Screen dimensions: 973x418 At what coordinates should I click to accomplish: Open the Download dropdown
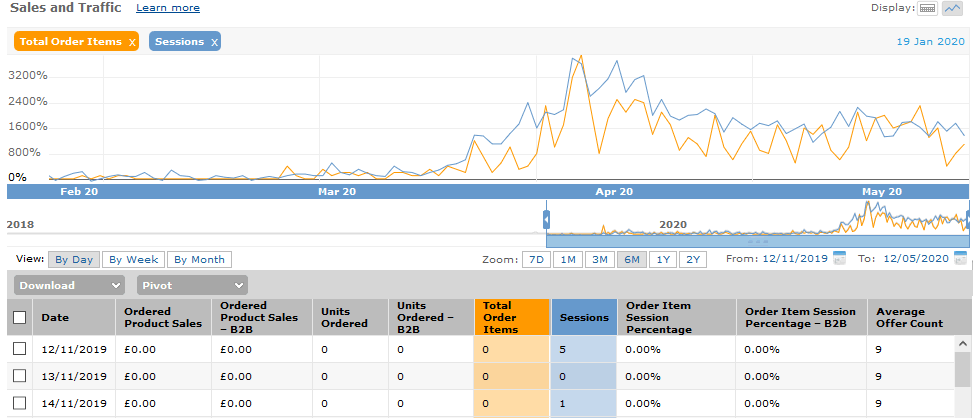[x=68, y=285]
